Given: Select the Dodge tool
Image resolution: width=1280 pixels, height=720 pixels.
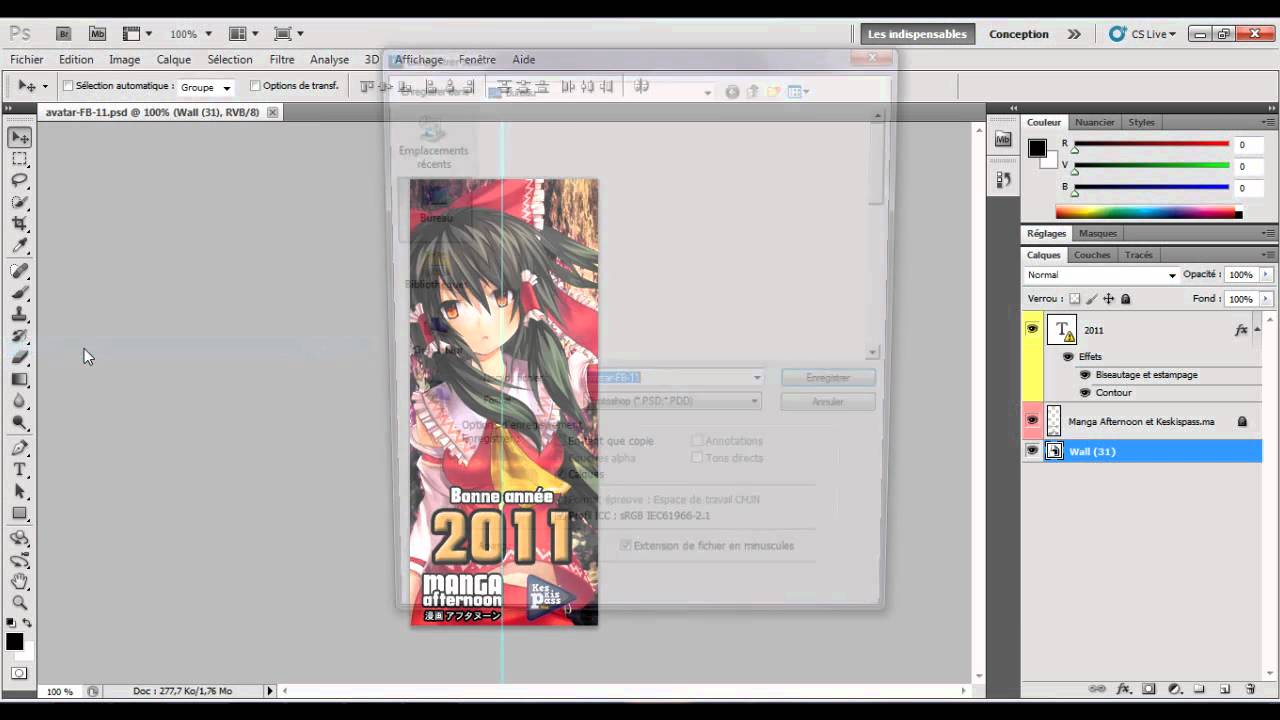Looking at the screenshot, I should pyautogui.click(x=20, y=423).
